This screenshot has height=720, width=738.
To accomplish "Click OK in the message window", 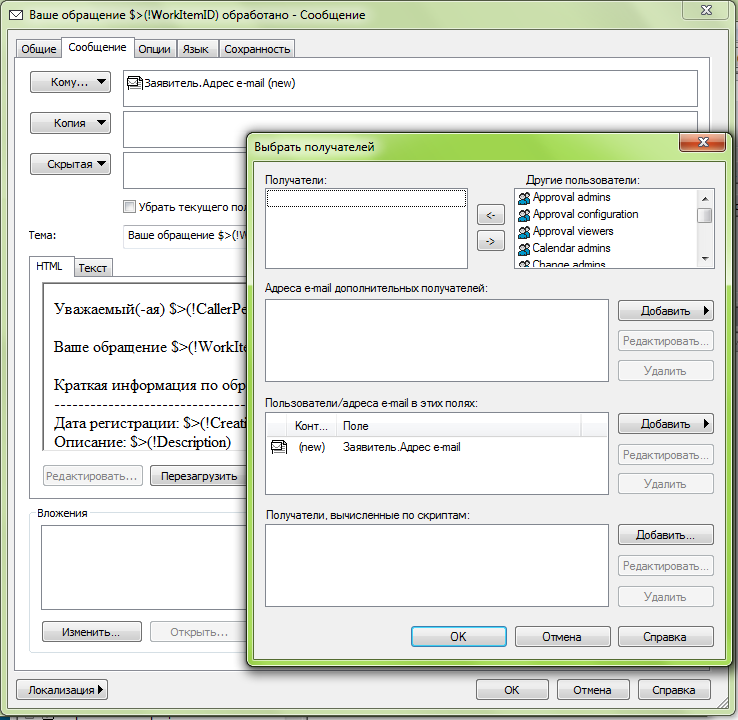I will tap(512, 690).
